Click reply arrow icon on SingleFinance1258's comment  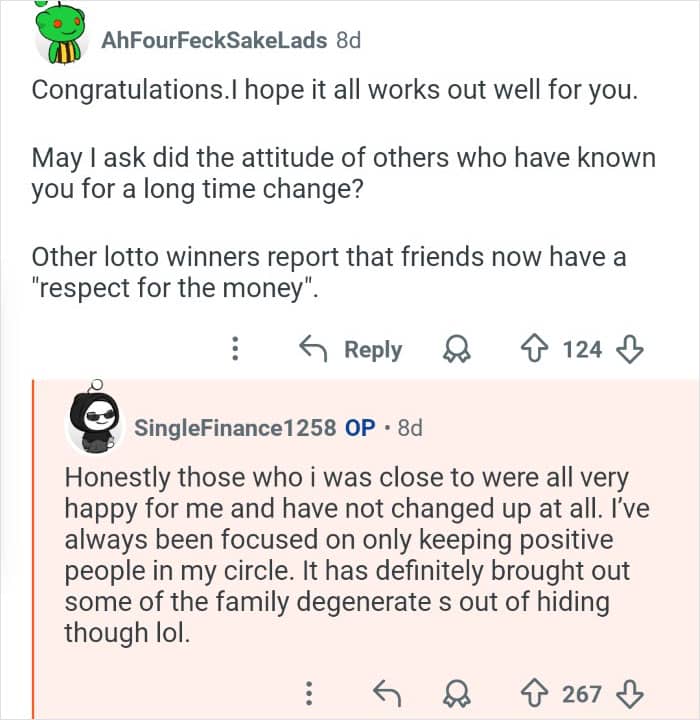(x=383, y=693)
